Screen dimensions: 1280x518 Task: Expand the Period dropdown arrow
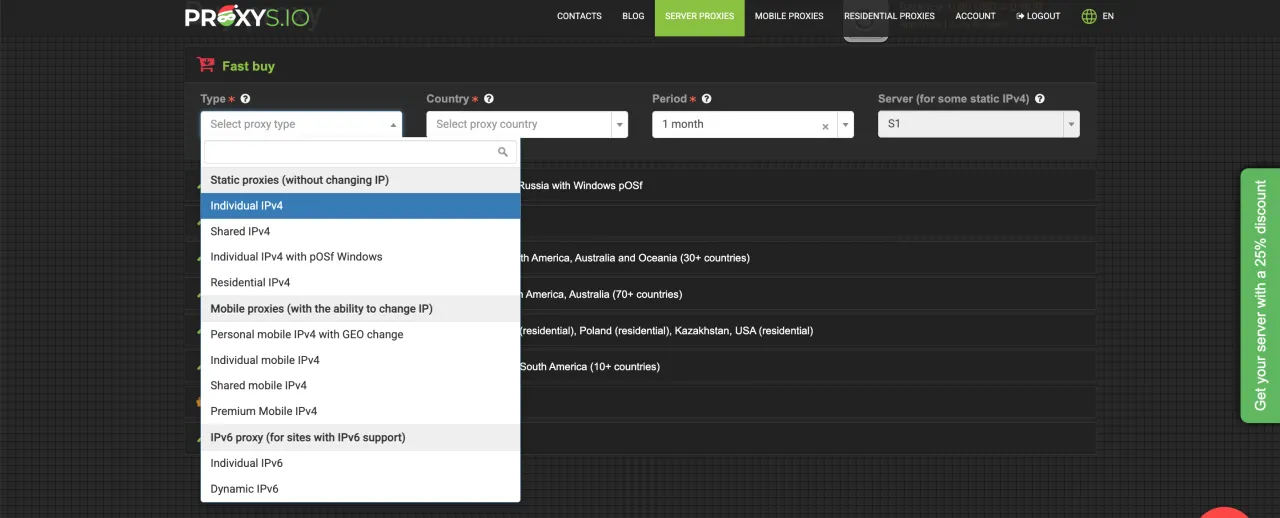(846, 125)
